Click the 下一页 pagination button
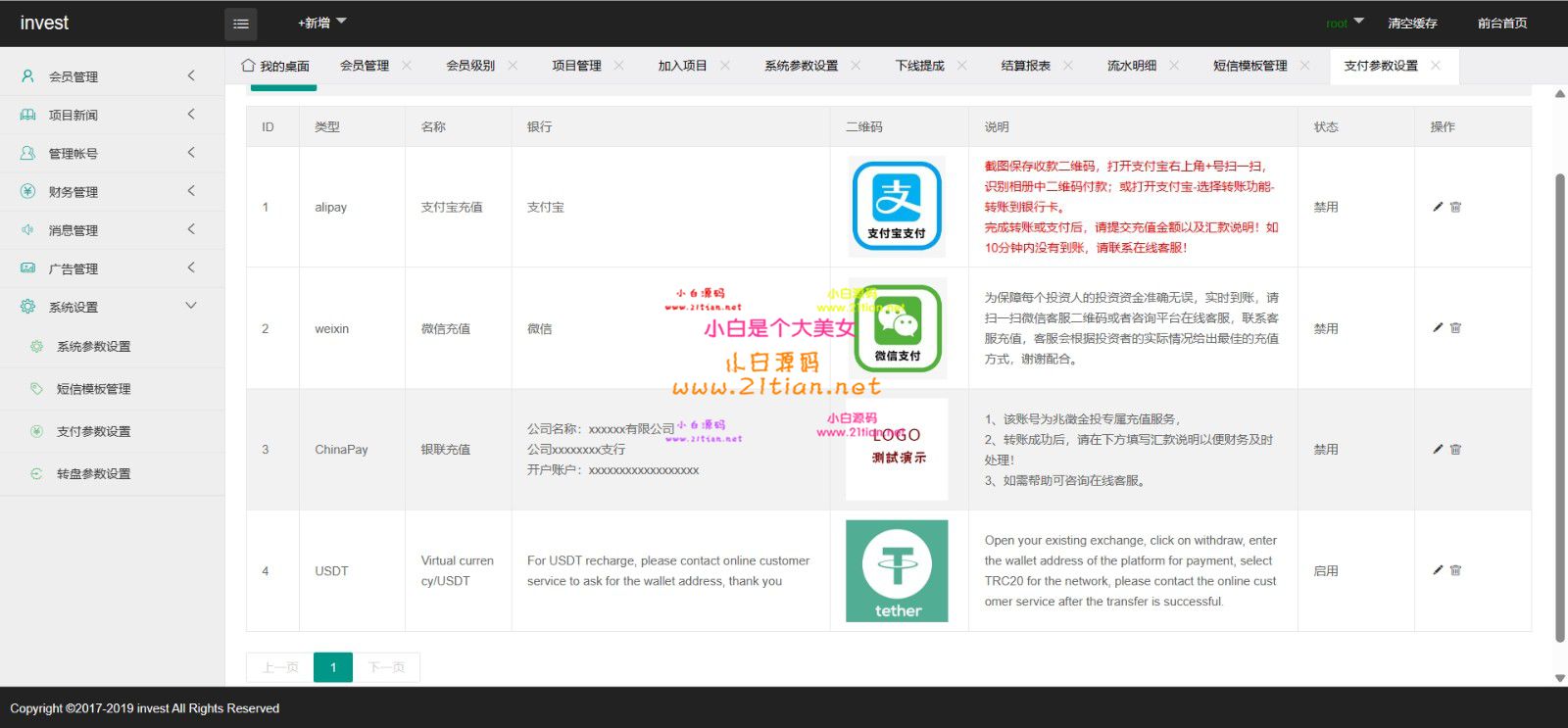 [x=386, y=667]
